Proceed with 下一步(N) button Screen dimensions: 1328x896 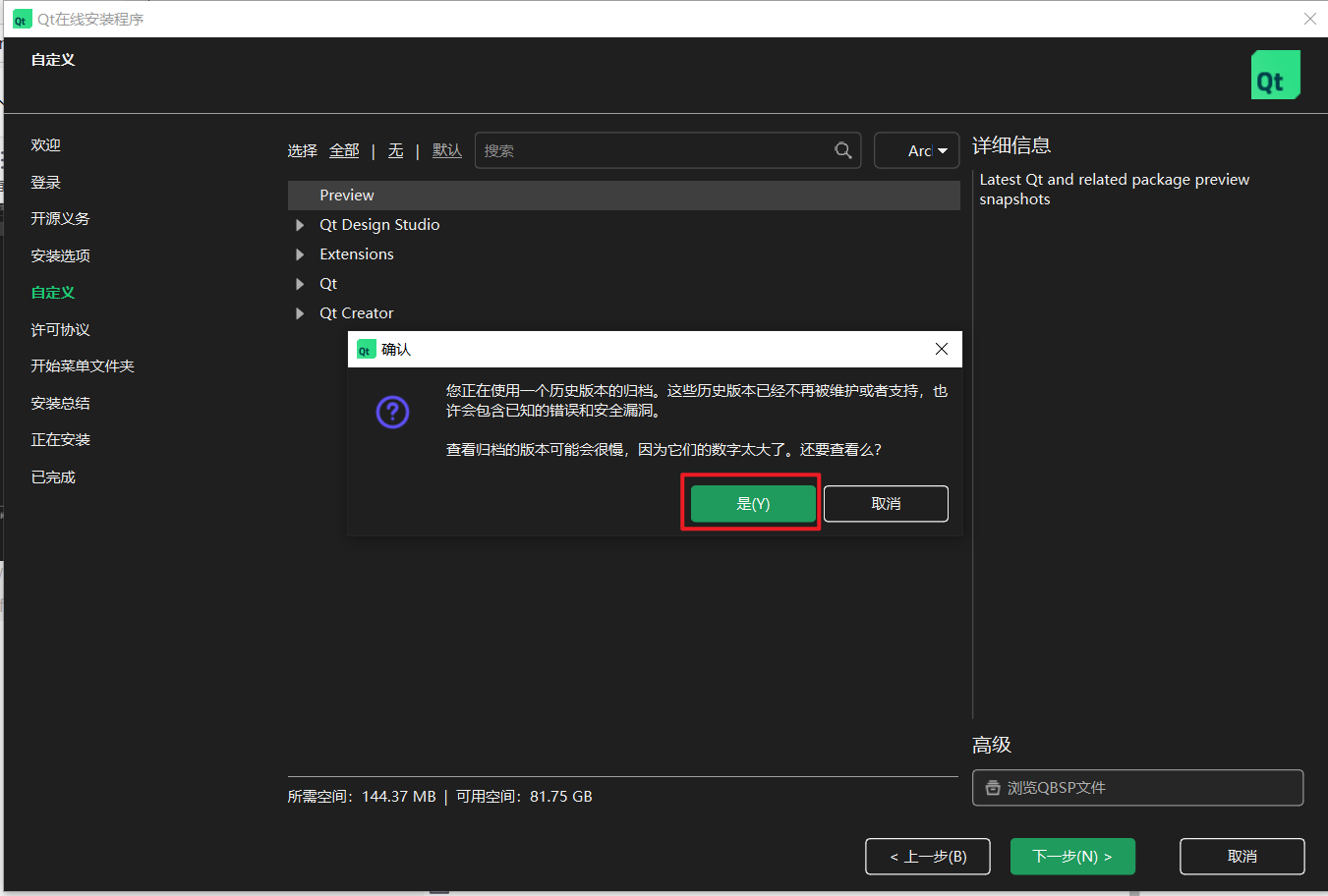[x=1072, y=857]
